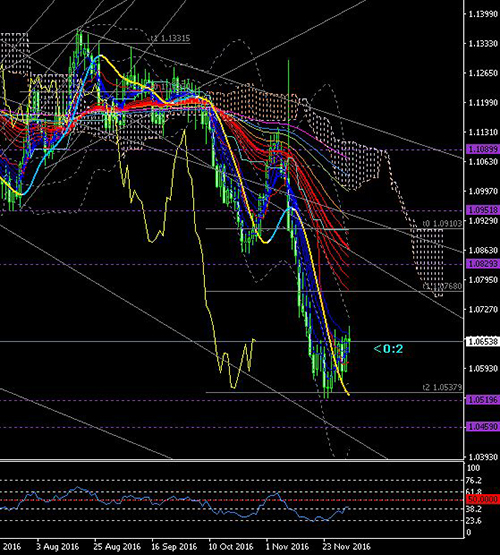Click the cyan <0:2 annotation
Viewport: 500px width, 555px height.
[x=388, y=349]
